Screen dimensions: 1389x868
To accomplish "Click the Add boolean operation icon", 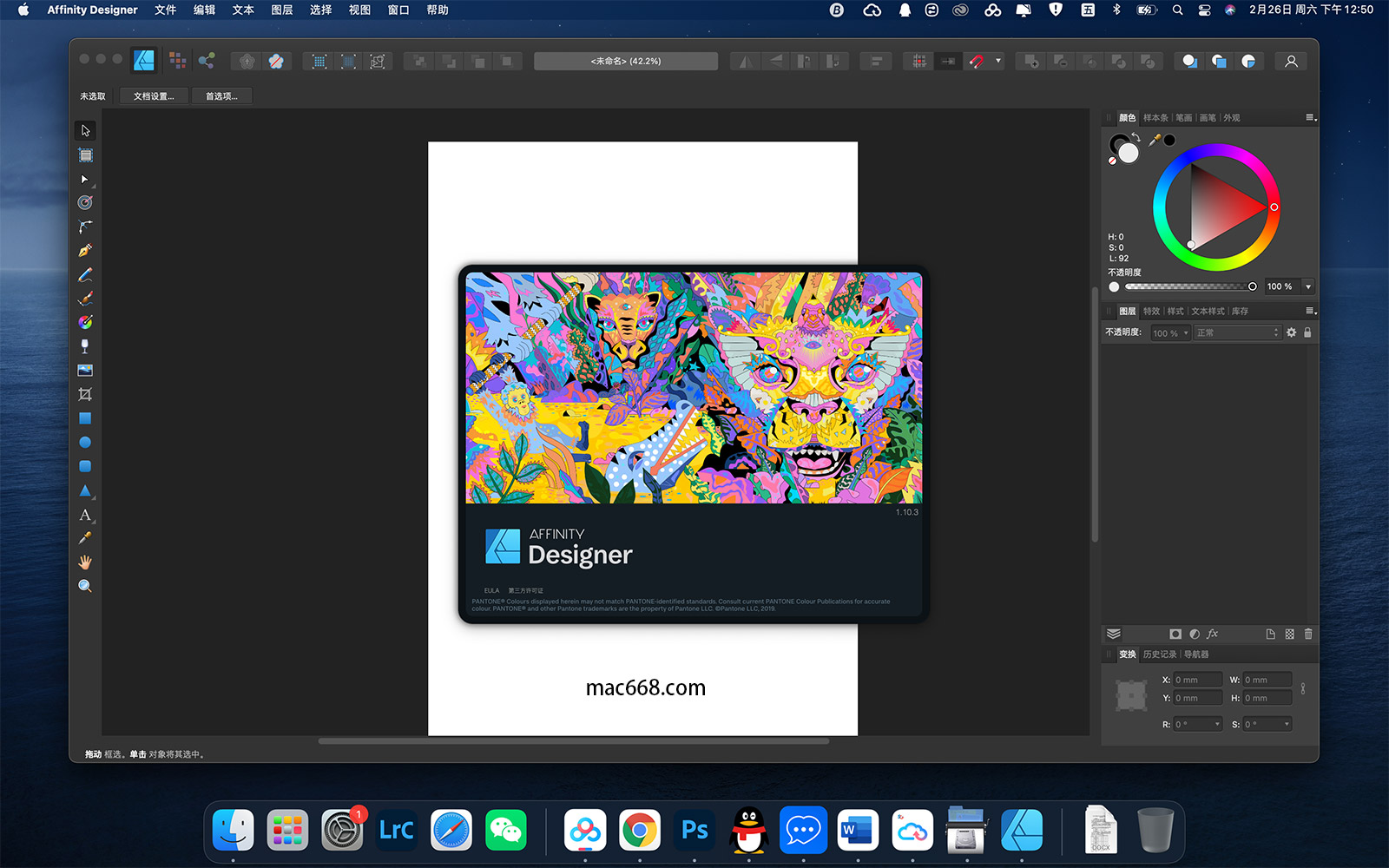I will tap(1031, 61).
